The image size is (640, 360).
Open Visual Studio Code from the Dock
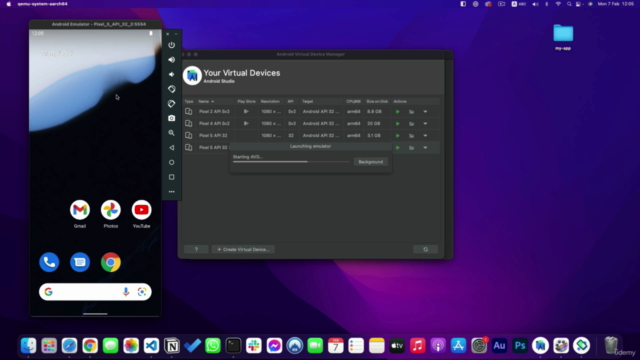pyautogui.click(x=151, y=346)
